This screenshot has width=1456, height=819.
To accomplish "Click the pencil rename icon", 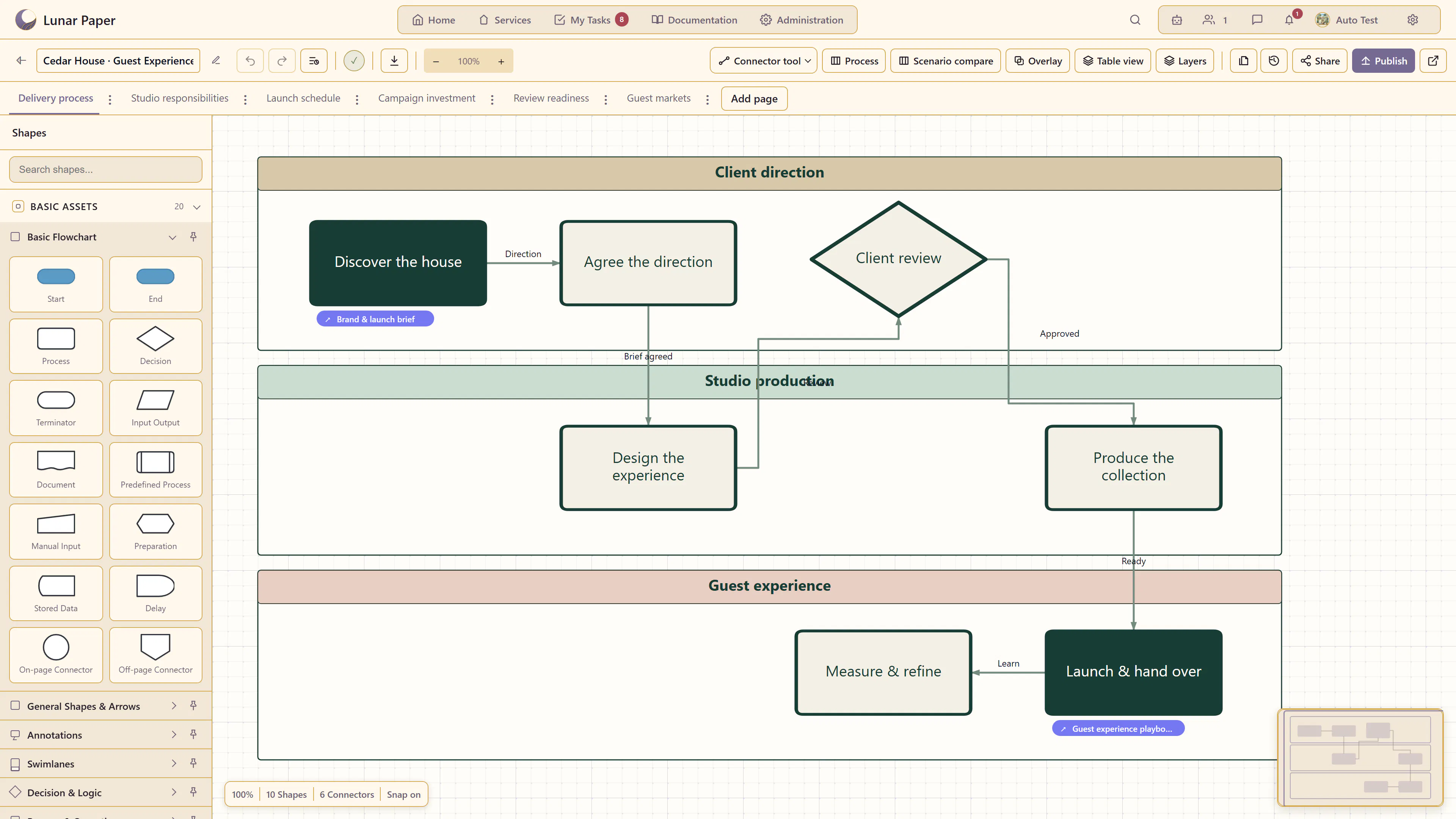I will click(x=216, y=61).
